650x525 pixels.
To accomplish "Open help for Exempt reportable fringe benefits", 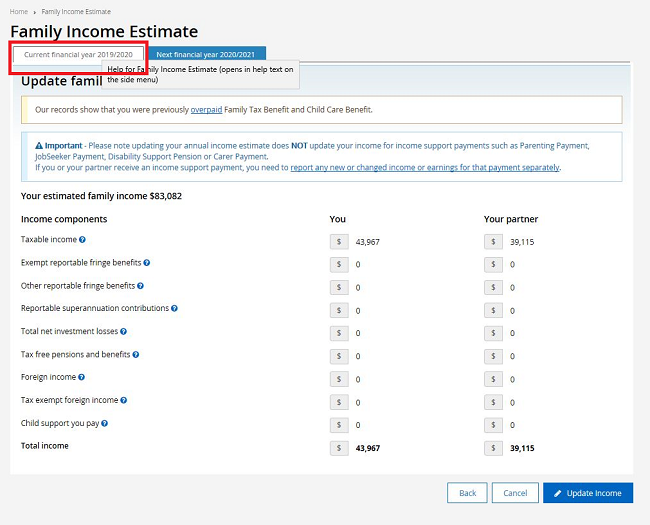I will [146, 263].
